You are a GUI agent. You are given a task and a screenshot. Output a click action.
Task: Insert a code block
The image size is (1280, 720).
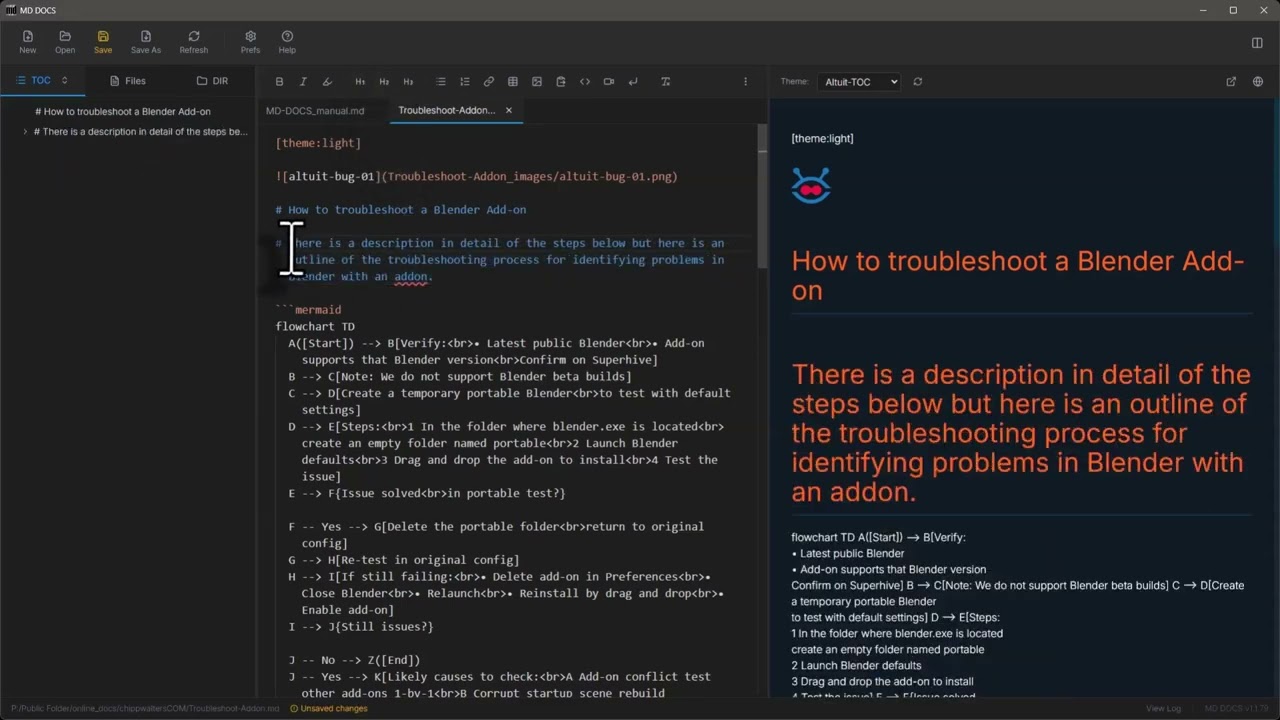tap(585, 82)
